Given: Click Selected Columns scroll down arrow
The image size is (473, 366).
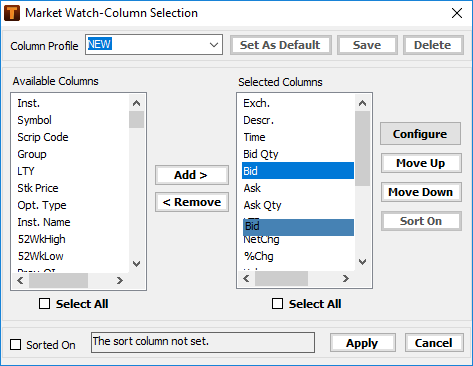Looking at the screenshot, I should click(x=362, y=262).
